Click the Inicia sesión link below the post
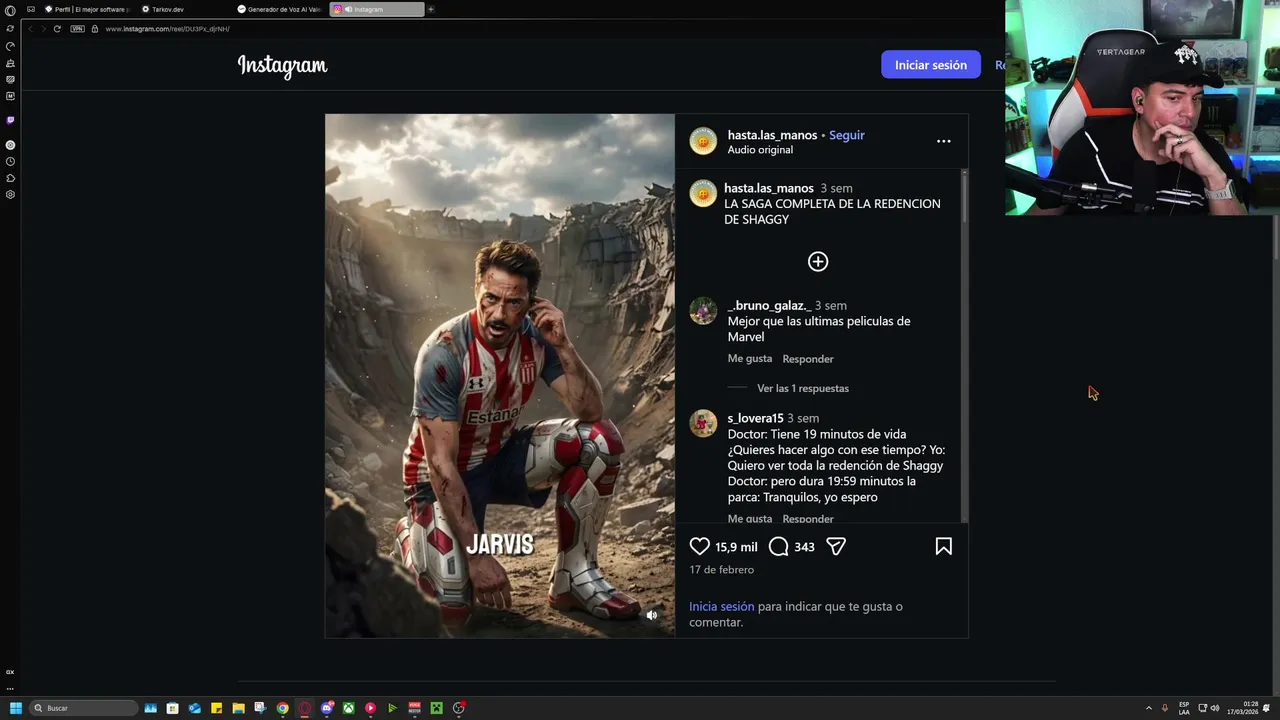The image size is (1280, 720). [721, 606]
